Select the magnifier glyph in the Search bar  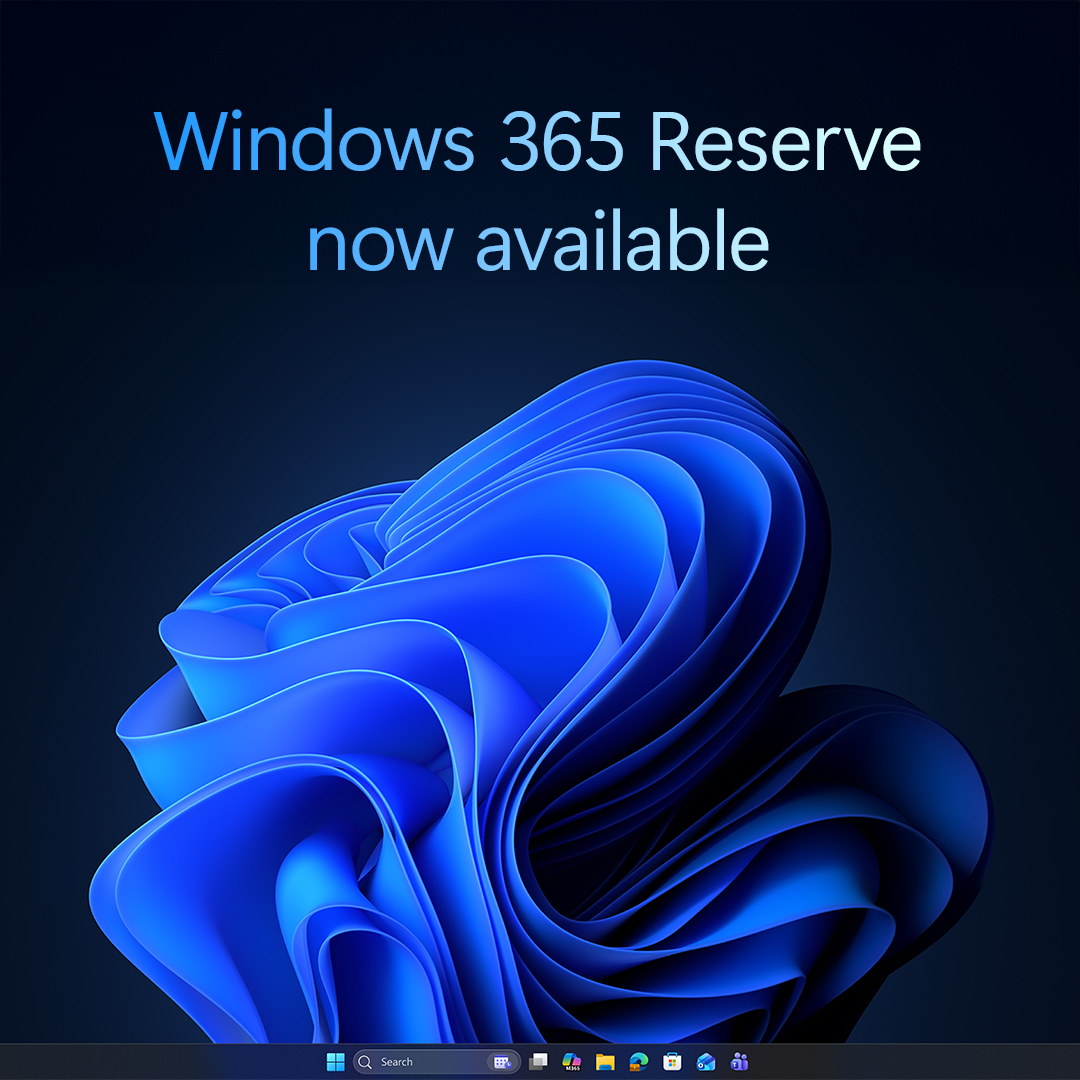[x=364, y=1061]
